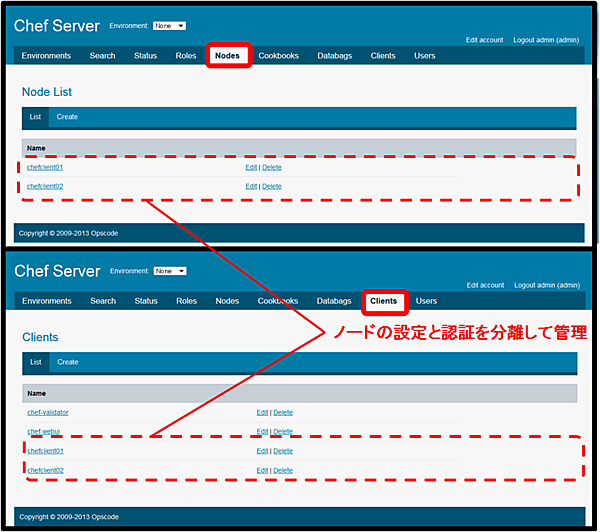Click Edit account in the Node List page
600x532 pixels.
click(484, 40)
